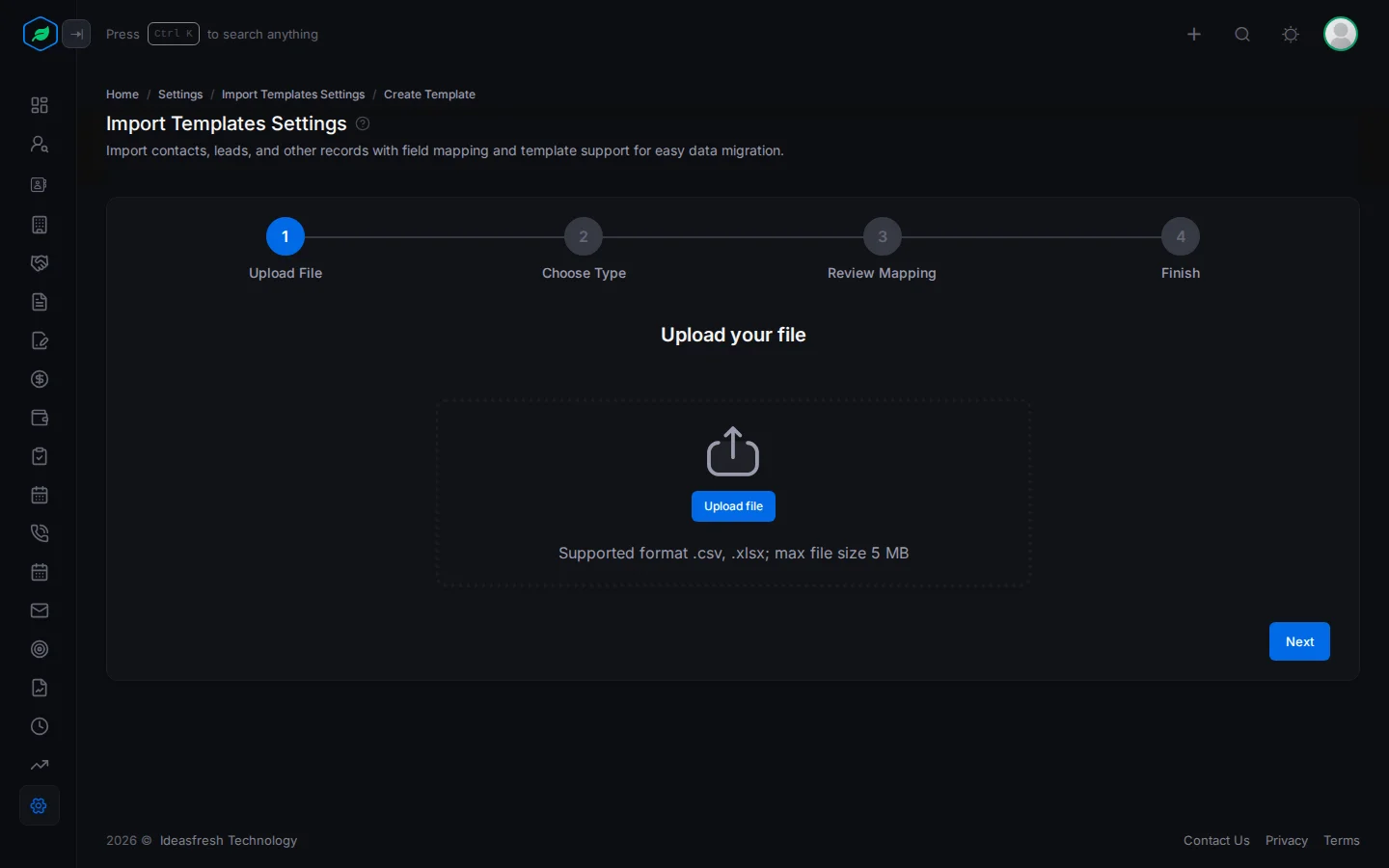This screenshot has height=868, width=1389.
Task: Go to Settings in the breadcrumb
Action: coord(180,95)
